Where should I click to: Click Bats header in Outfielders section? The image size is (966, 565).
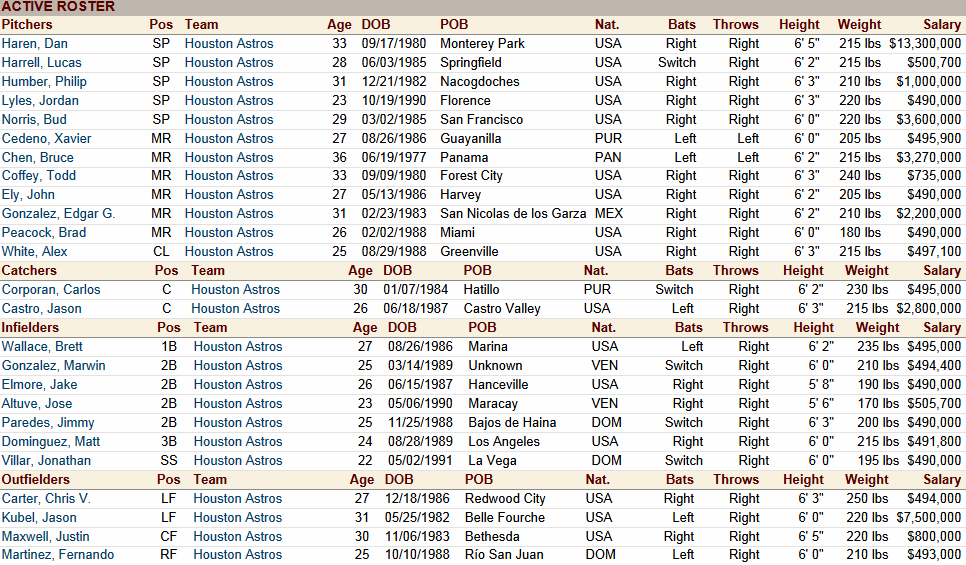tap(679, 479)
